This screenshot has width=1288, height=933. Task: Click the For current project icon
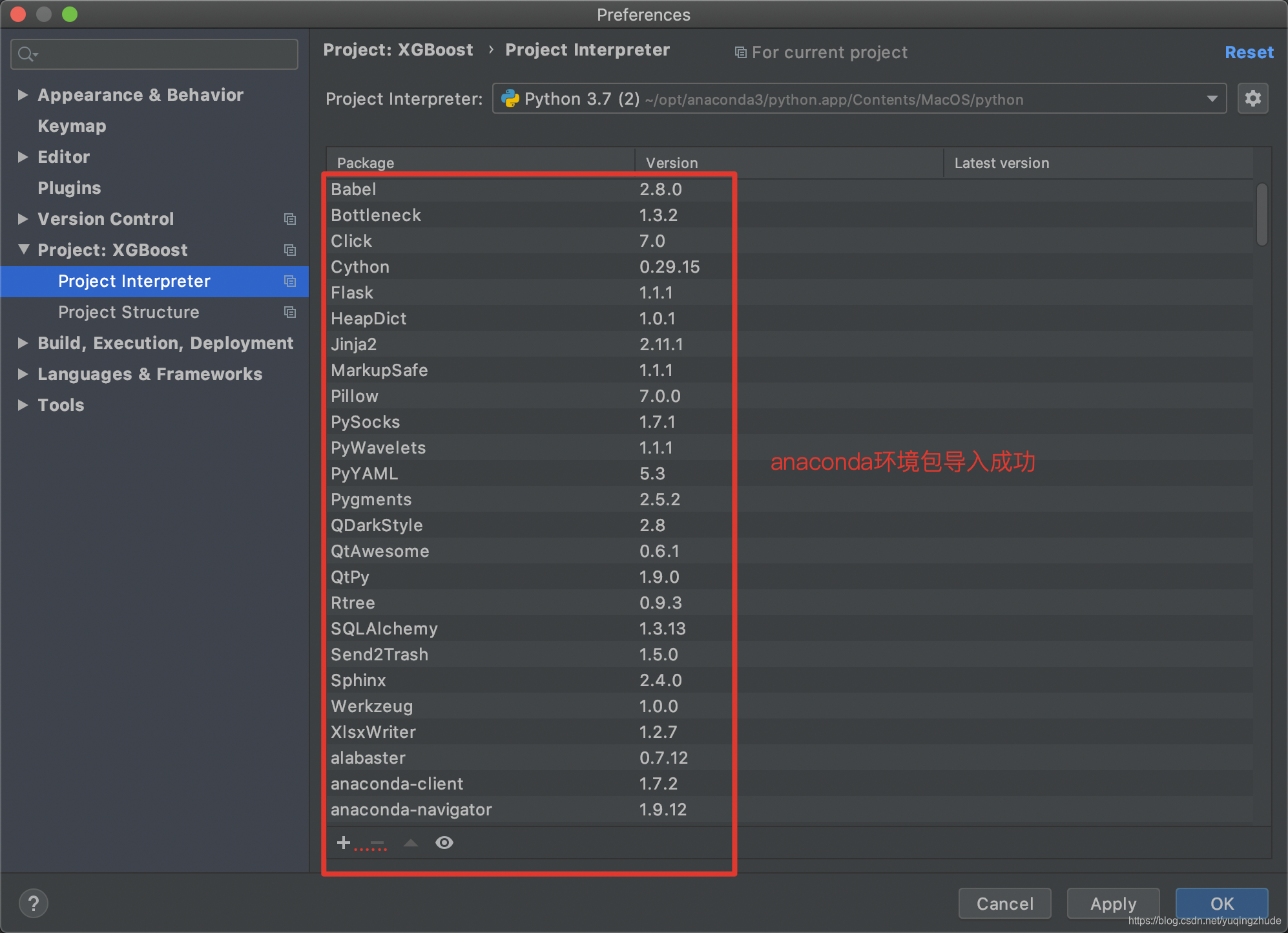coord(741,52)
